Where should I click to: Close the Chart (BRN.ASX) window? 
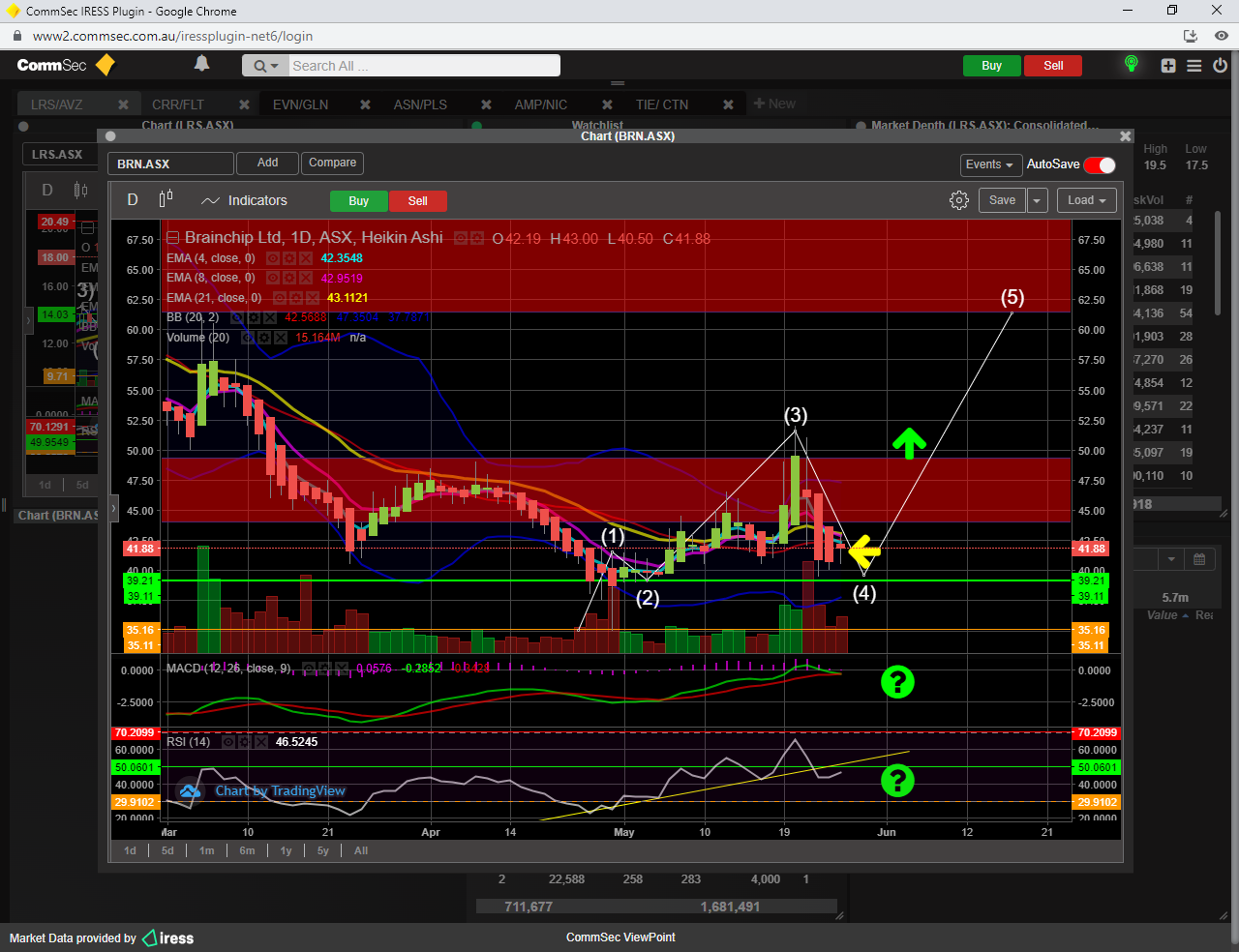pos(1125,136)
